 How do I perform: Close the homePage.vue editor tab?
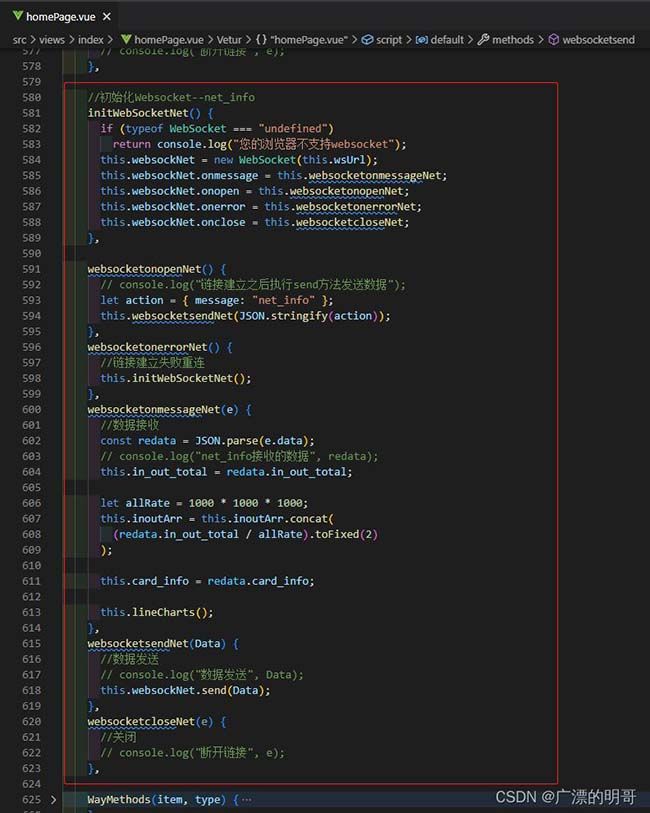[105, 16]
